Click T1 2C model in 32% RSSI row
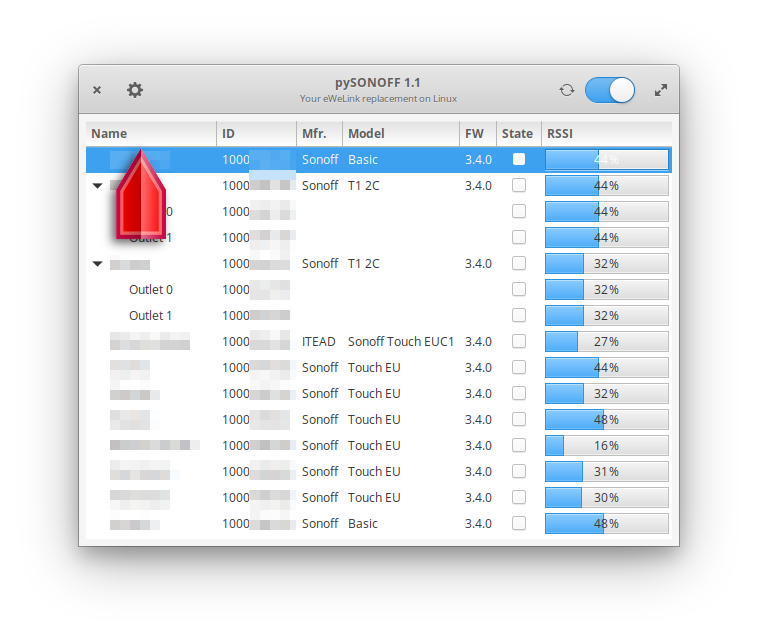 [364, 263]
